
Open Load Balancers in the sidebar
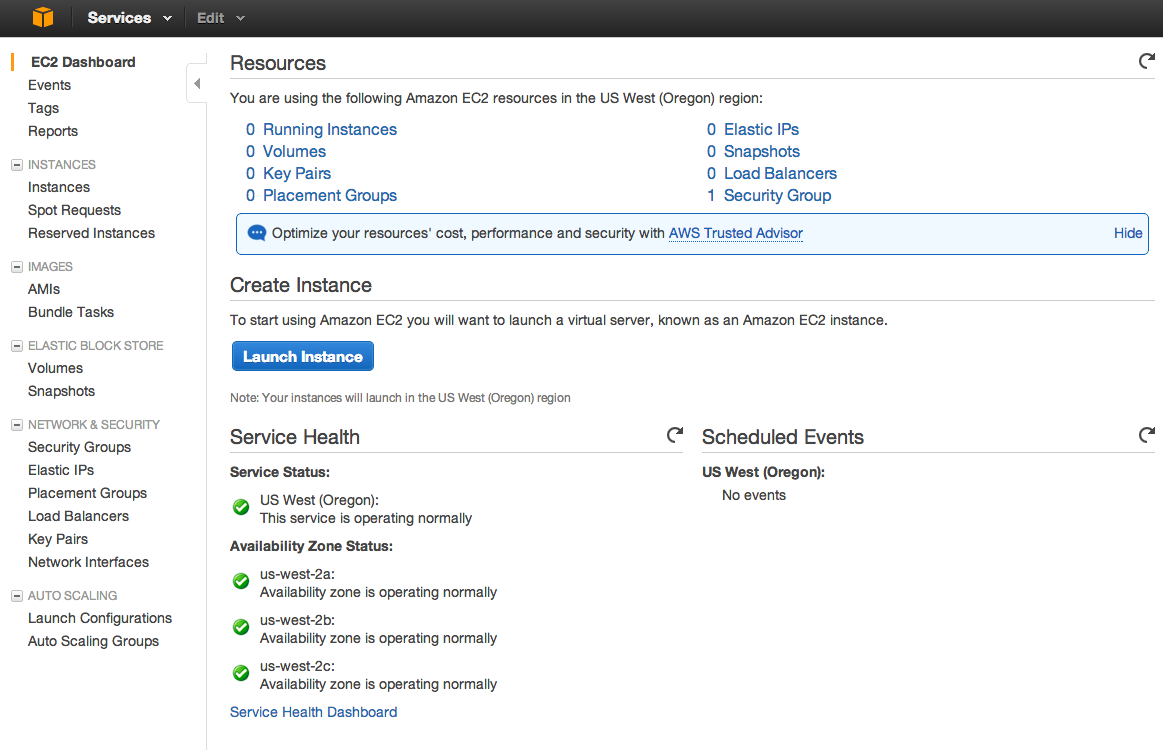click(x=79, y=516)
